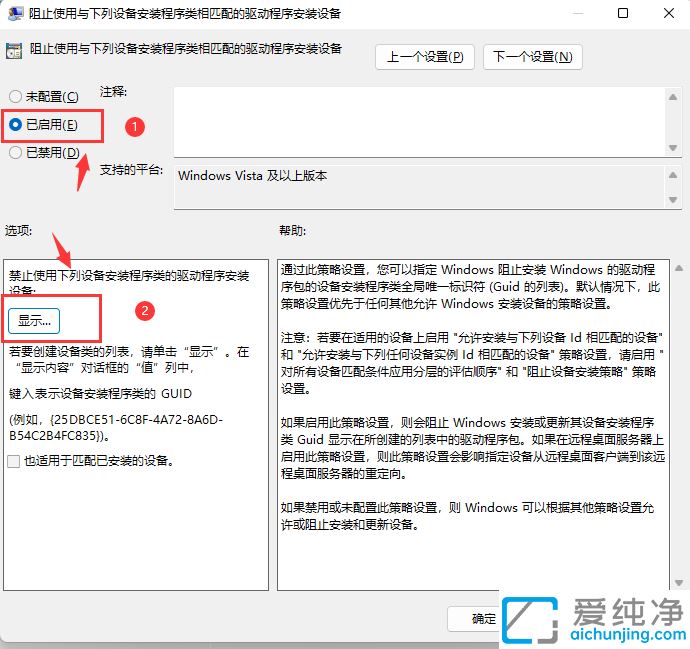Click the 若要创建设备类的列表 instruction text
The width and height of the screenshot is (690, 649).
[x=129, y=359]
